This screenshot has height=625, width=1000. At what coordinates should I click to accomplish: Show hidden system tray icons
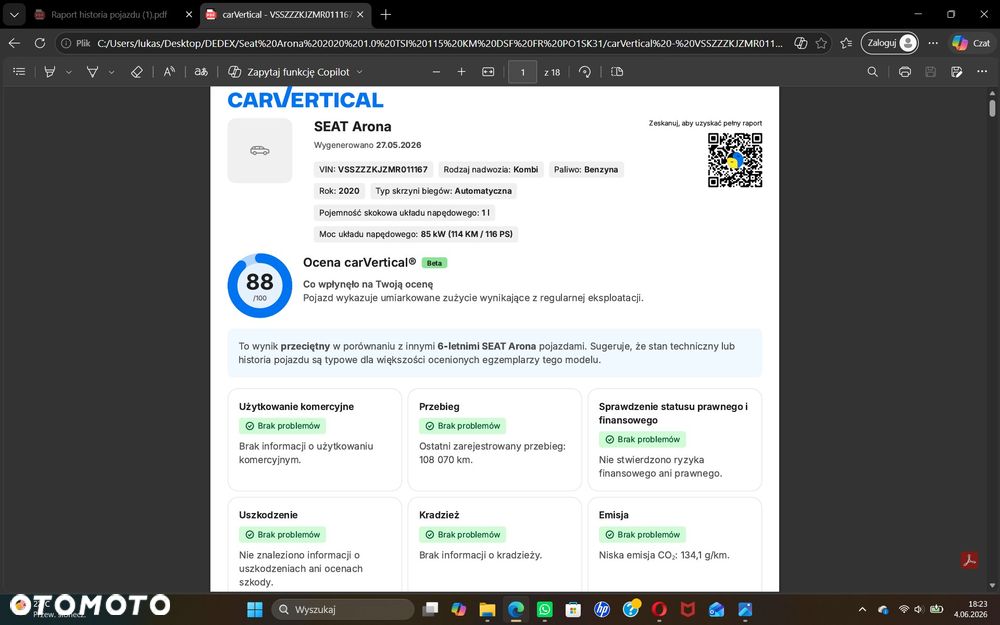pos(862,610)
